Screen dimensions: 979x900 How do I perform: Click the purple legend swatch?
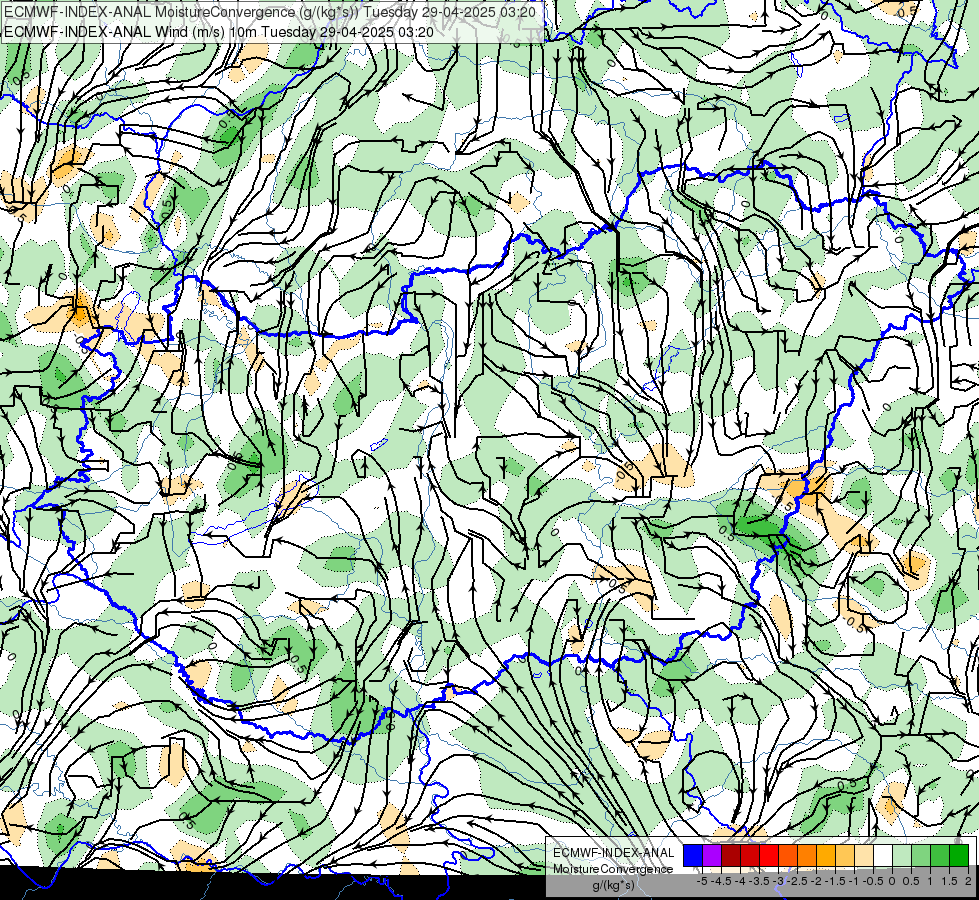click(712, 855)
